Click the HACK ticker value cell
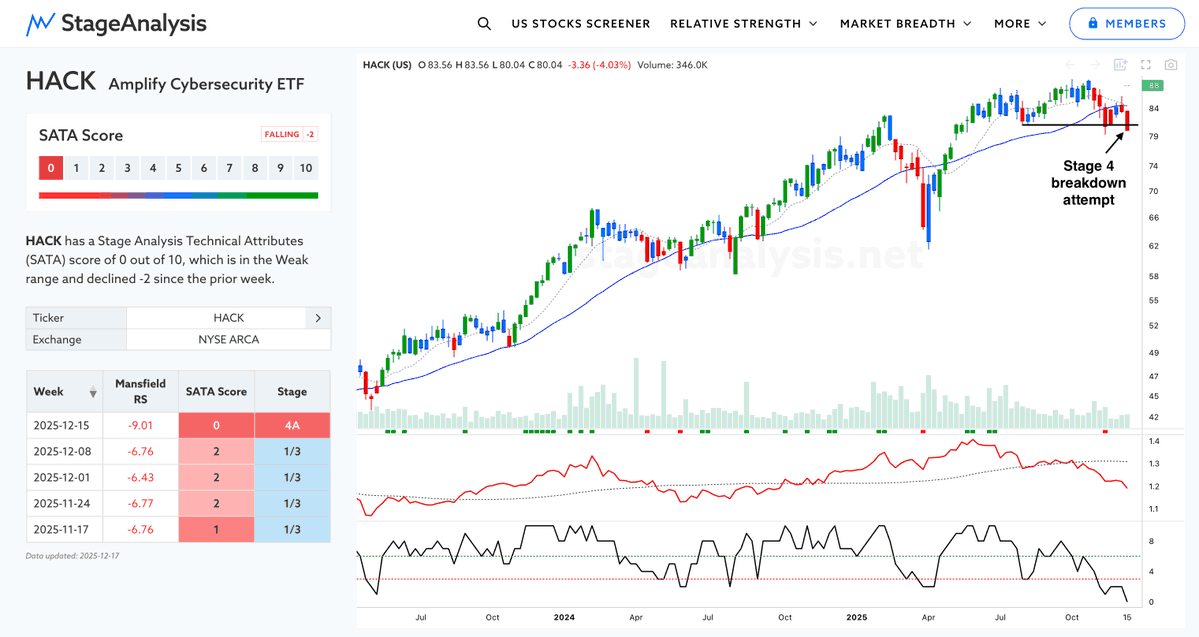 pyautogui.click(x=216, y=317)
